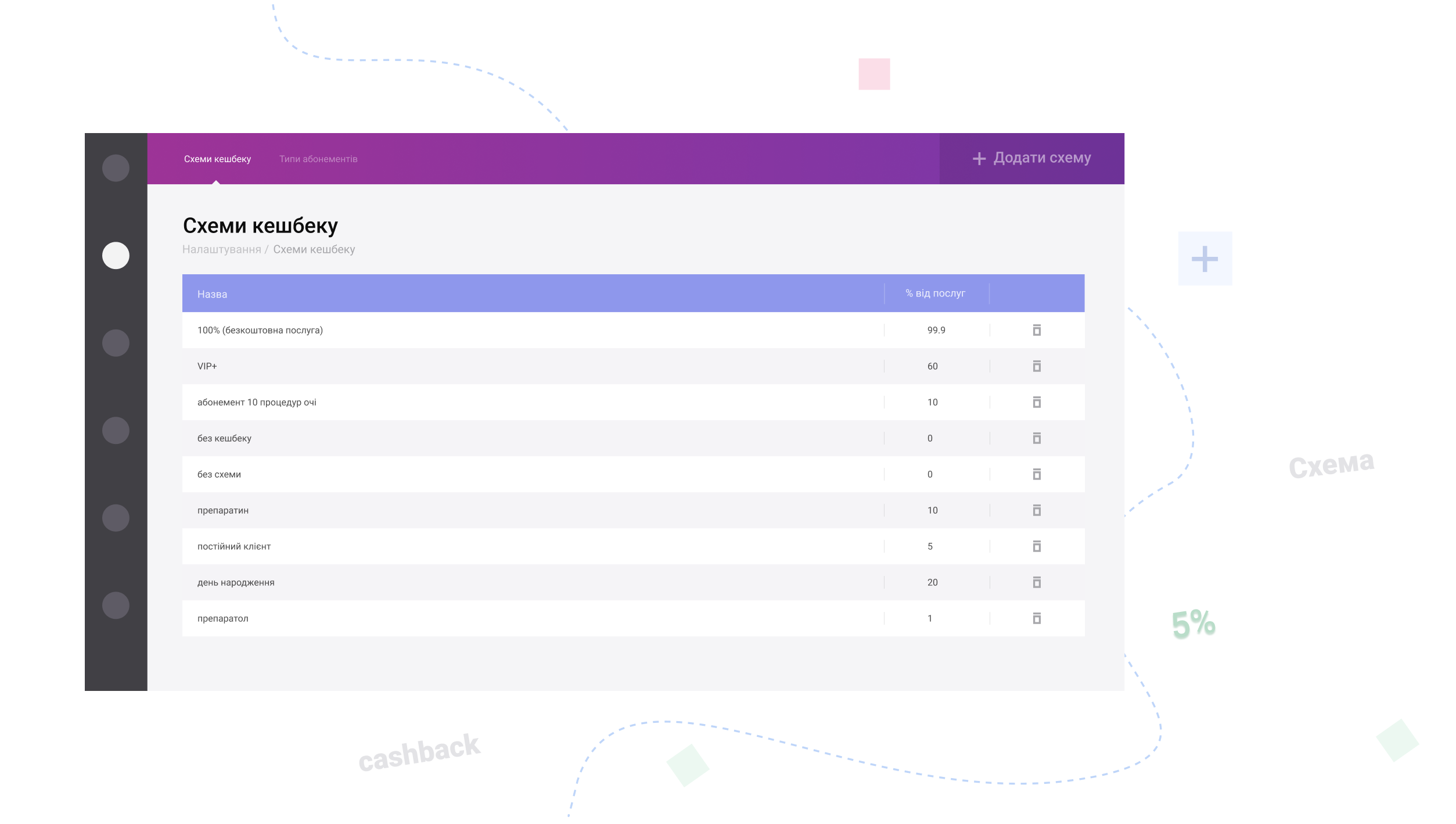Sort by Назва column header

(212, 294)
